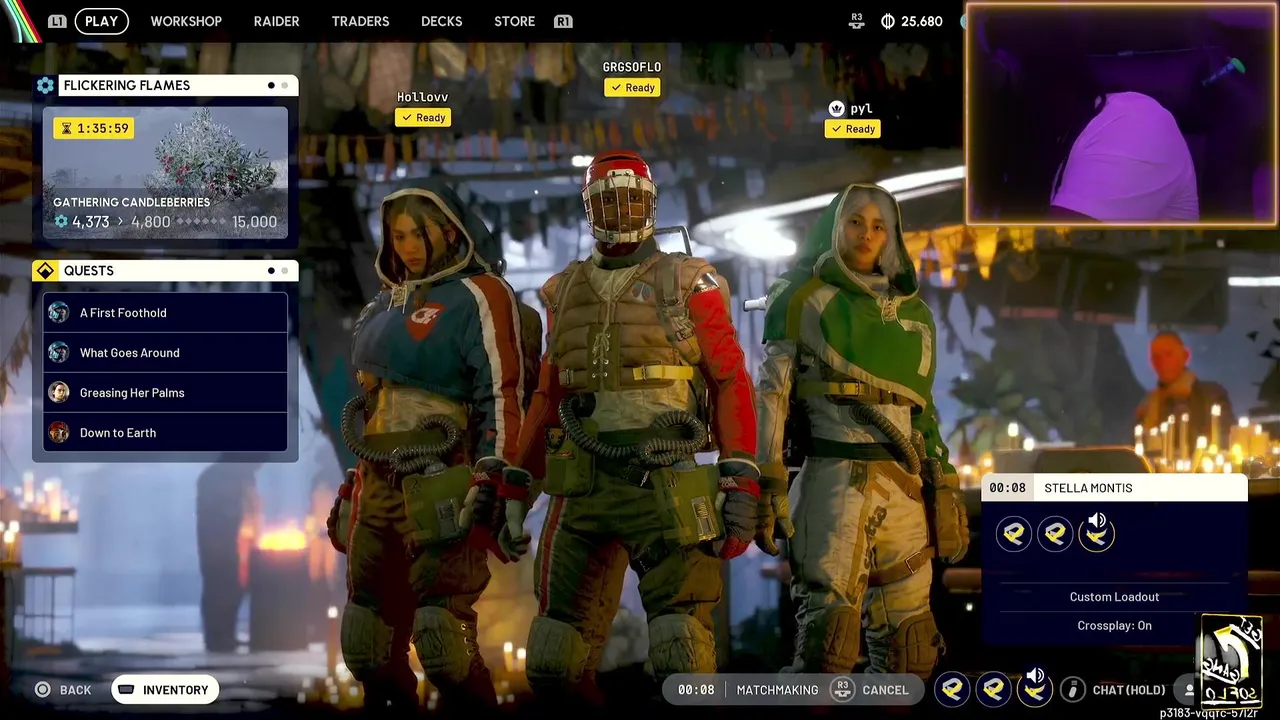The image size is (1280, 720).
Task: Select first page dot in Quests header
Action: click(271, 271)
